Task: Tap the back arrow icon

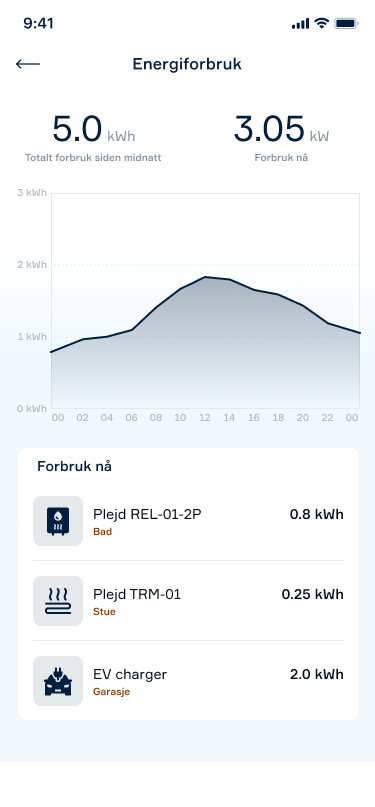Action: pyautogui.click(x=28, y=64)
